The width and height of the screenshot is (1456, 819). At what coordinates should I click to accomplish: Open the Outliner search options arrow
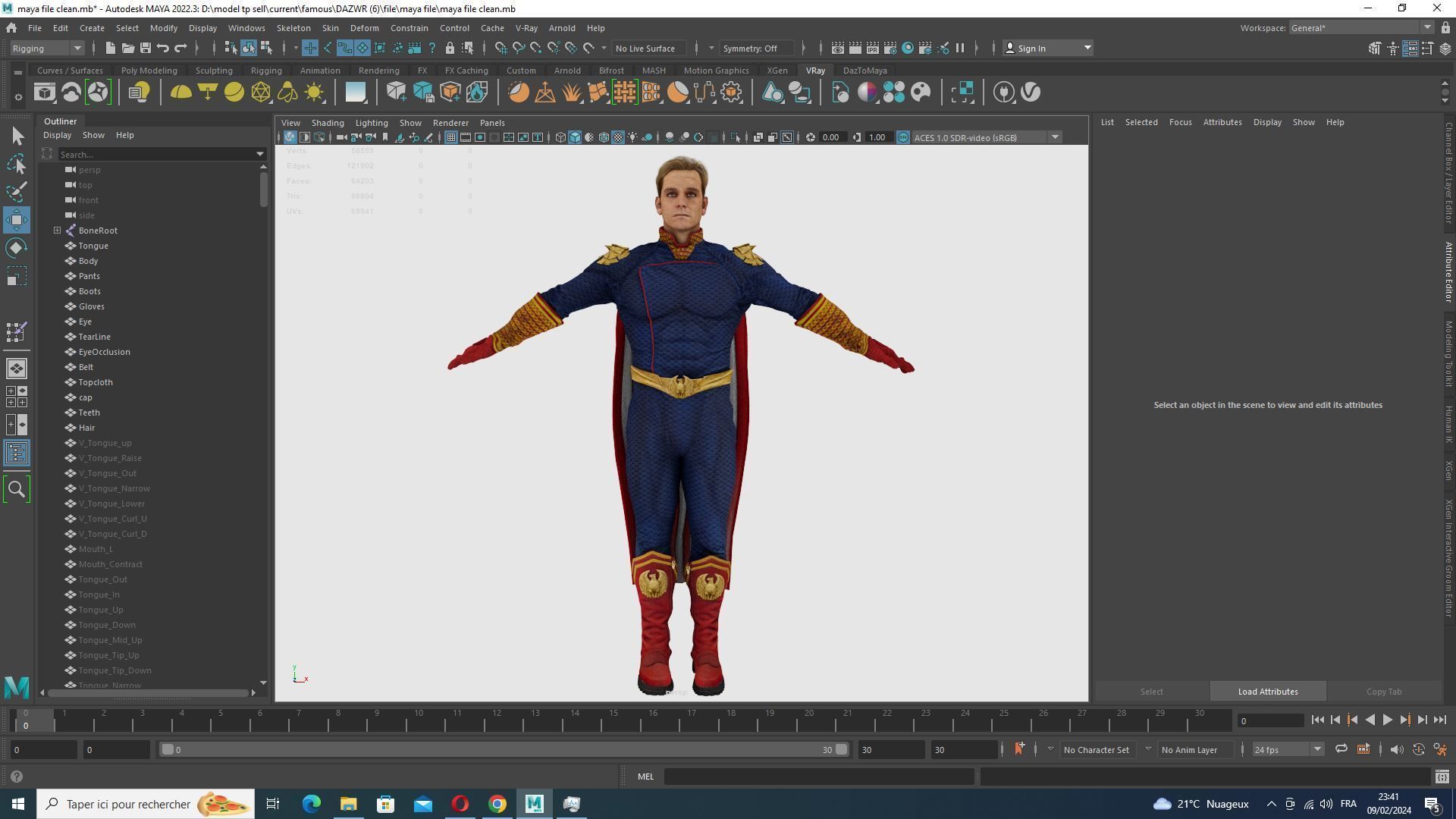tap(261, 155)
